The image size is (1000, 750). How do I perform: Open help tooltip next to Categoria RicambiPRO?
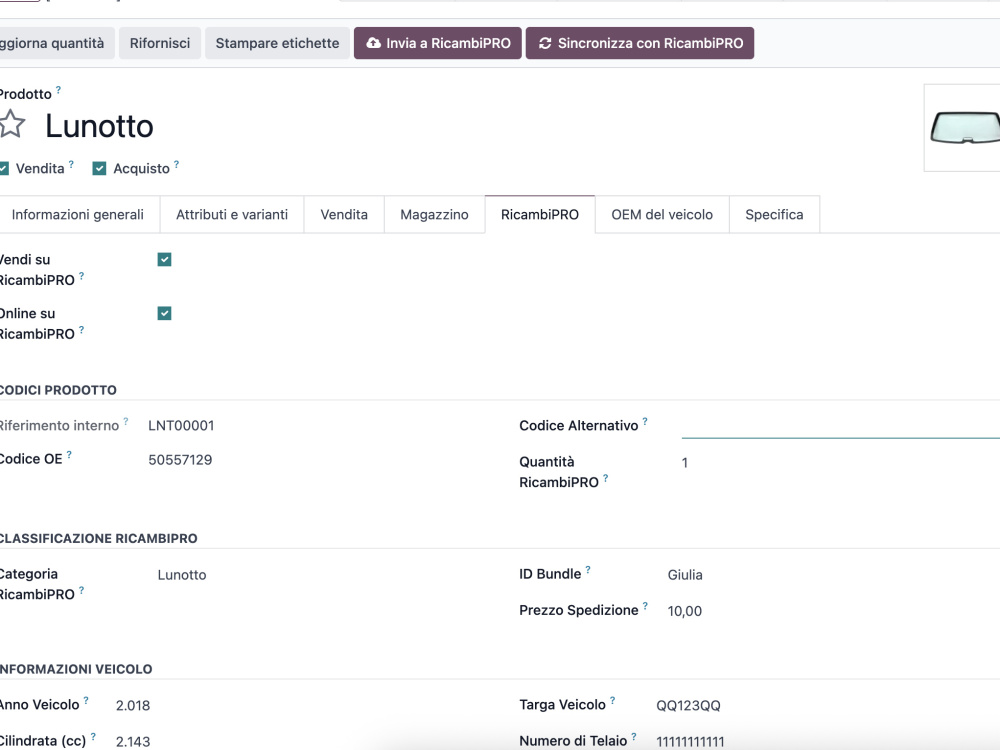(x=81, y=590)
